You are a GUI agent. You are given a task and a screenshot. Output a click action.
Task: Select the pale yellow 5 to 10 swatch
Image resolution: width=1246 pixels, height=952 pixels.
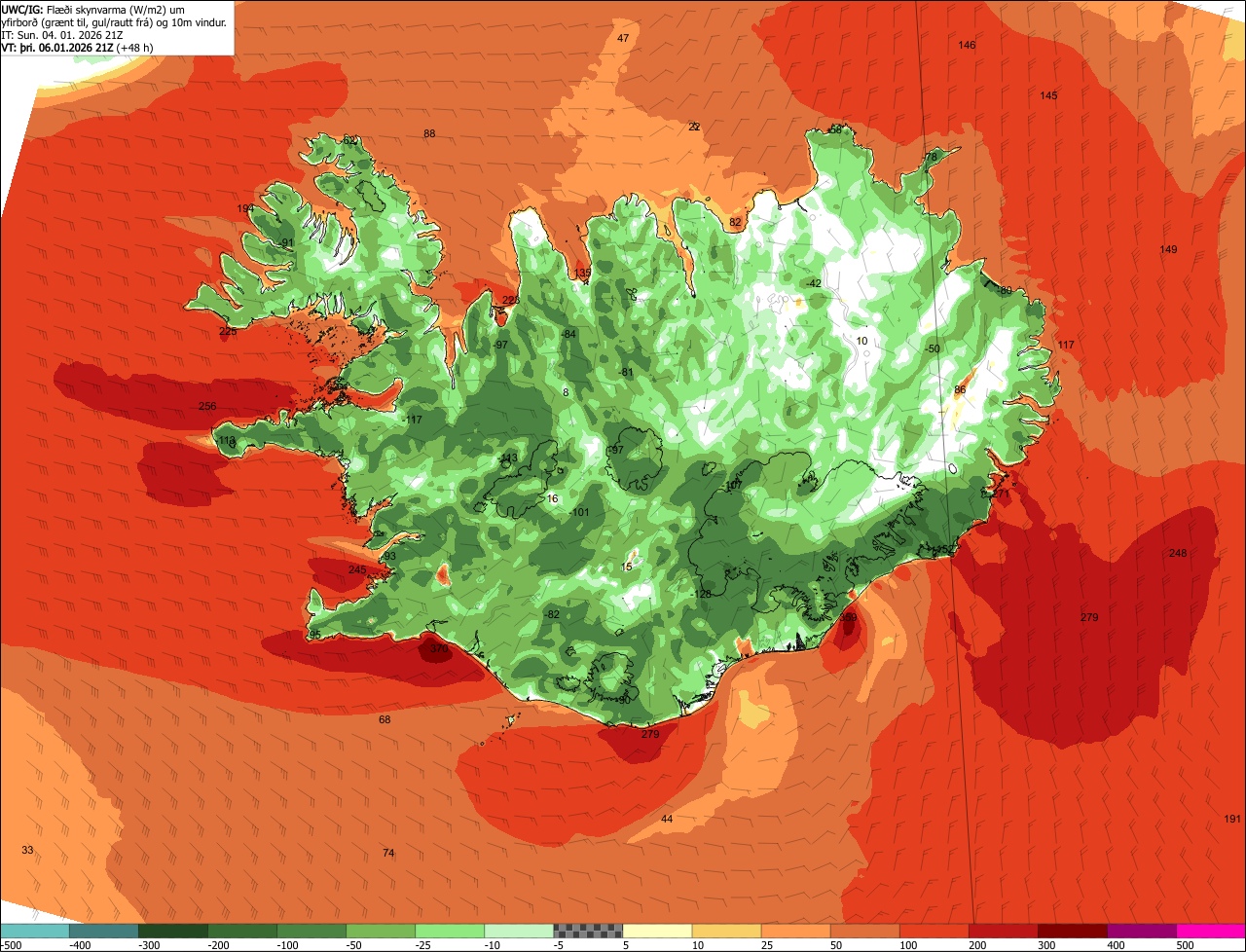click(x=657, y=931)
